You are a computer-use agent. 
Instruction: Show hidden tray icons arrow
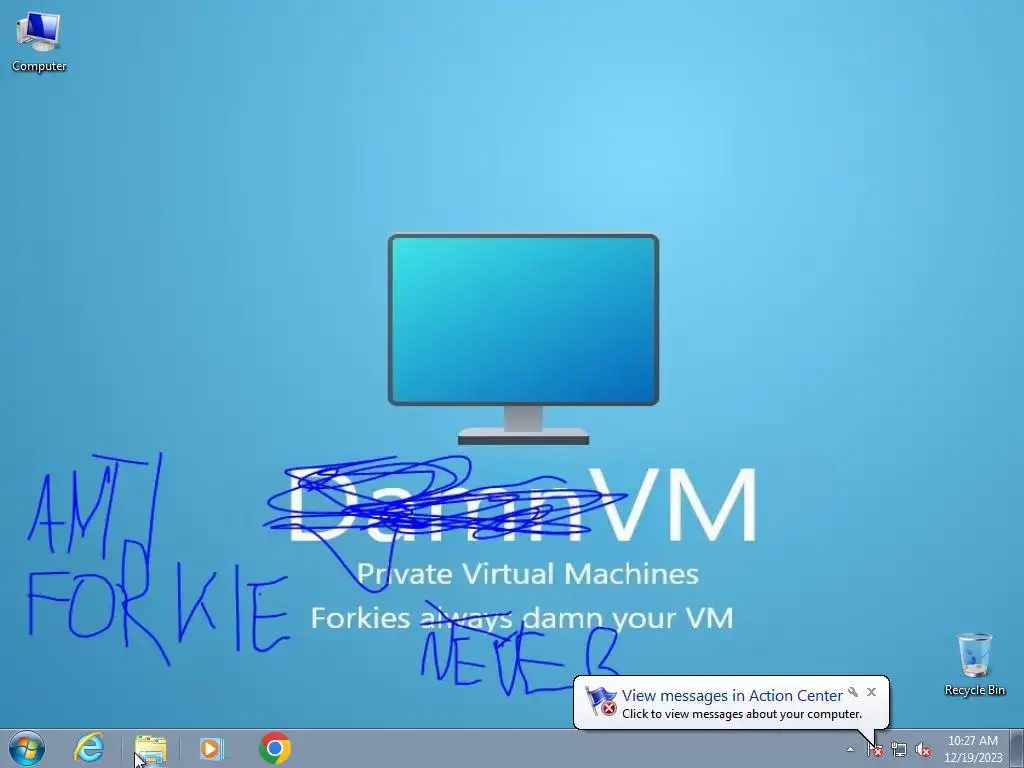click(850, 749)
